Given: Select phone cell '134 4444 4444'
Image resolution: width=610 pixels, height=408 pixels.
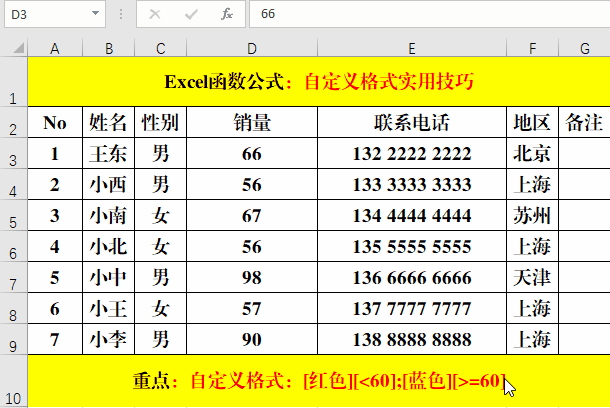Looking at the screenshot, I should [412, 215].
